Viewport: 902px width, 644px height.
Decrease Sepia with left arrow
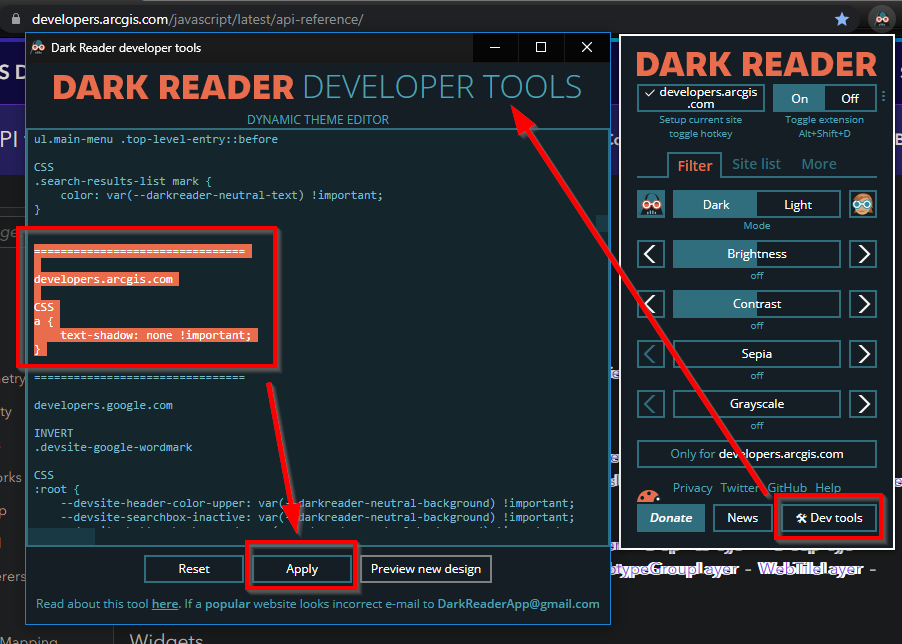(651, 354)
